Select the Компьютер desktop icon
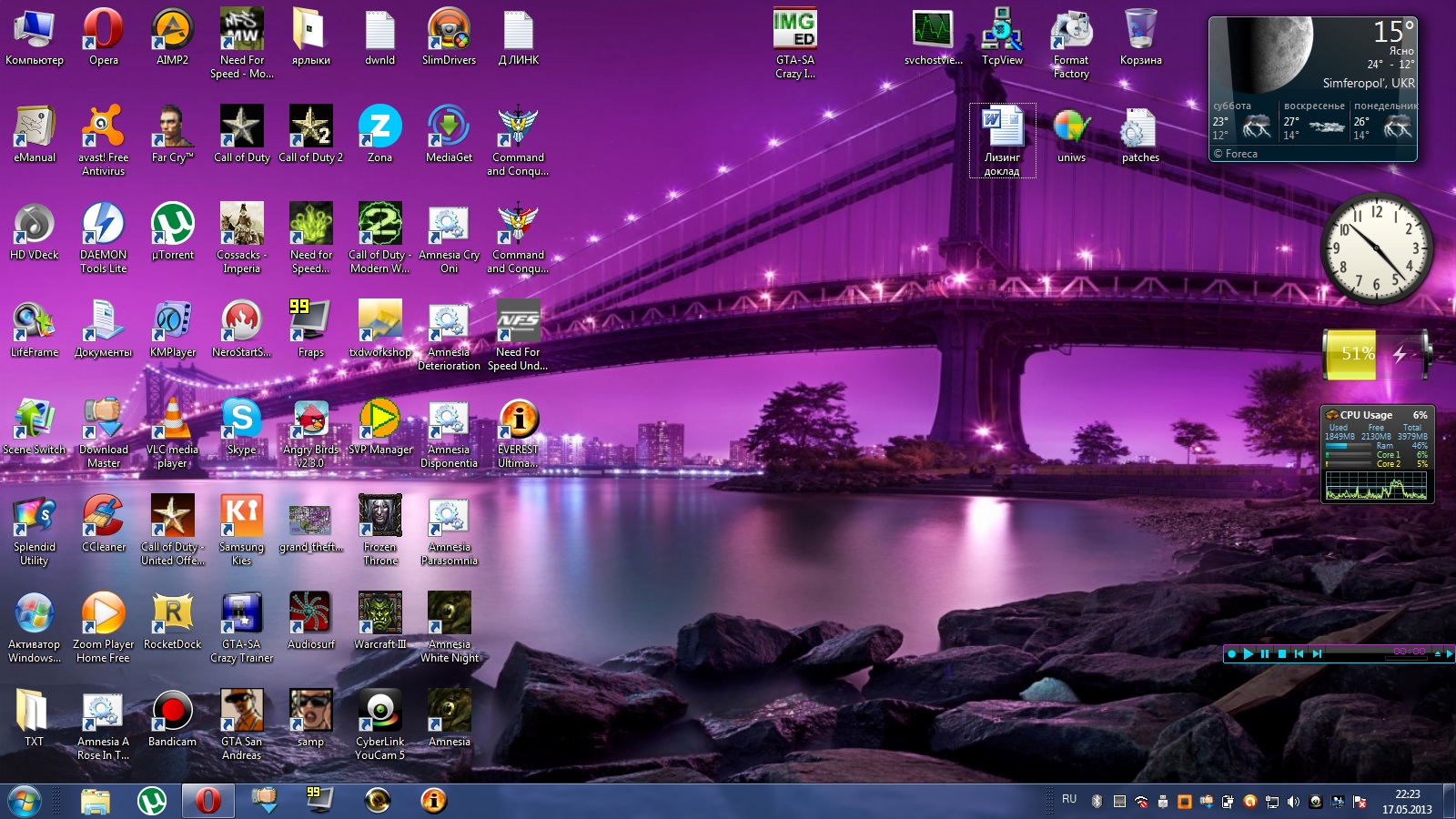 point(35,37)
